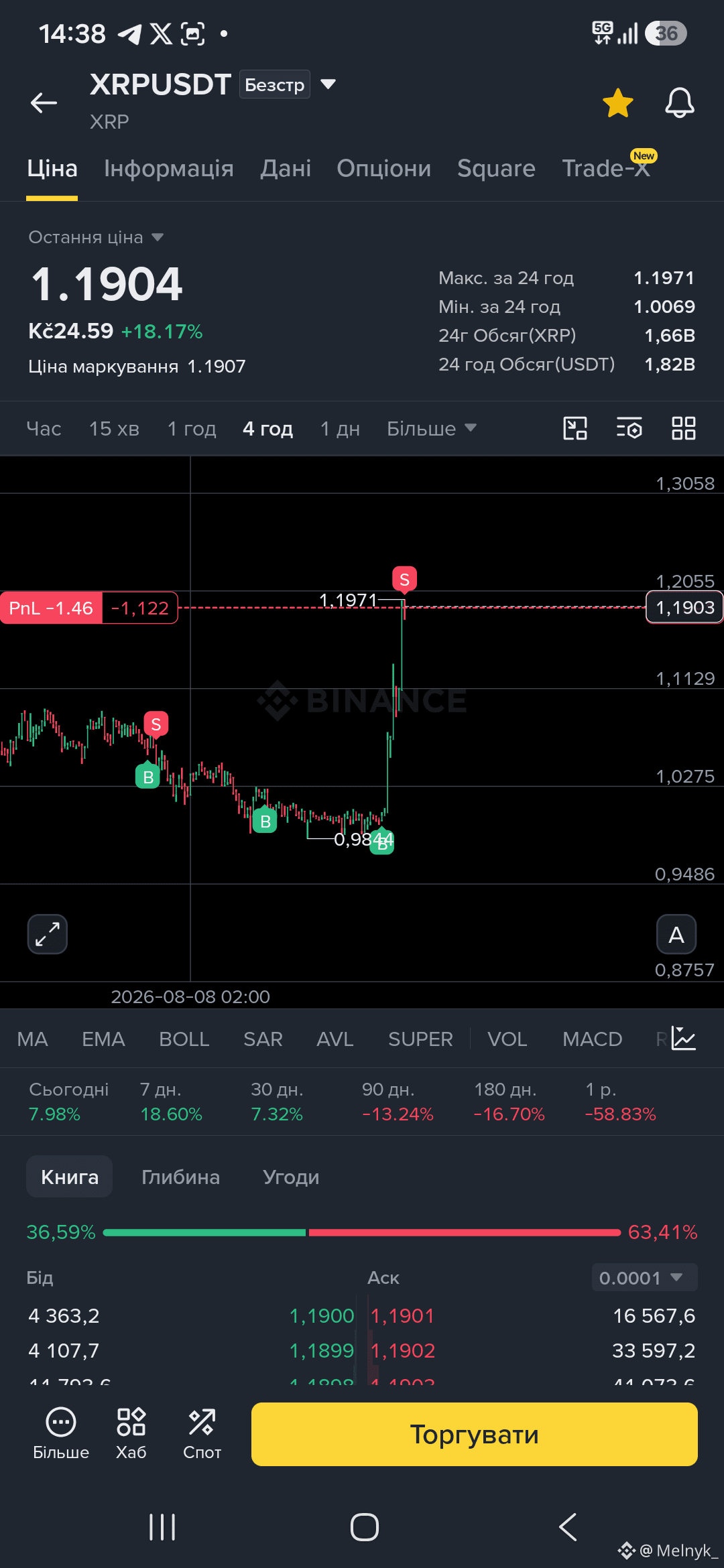Open the Інформація tab

click(169, 168)
